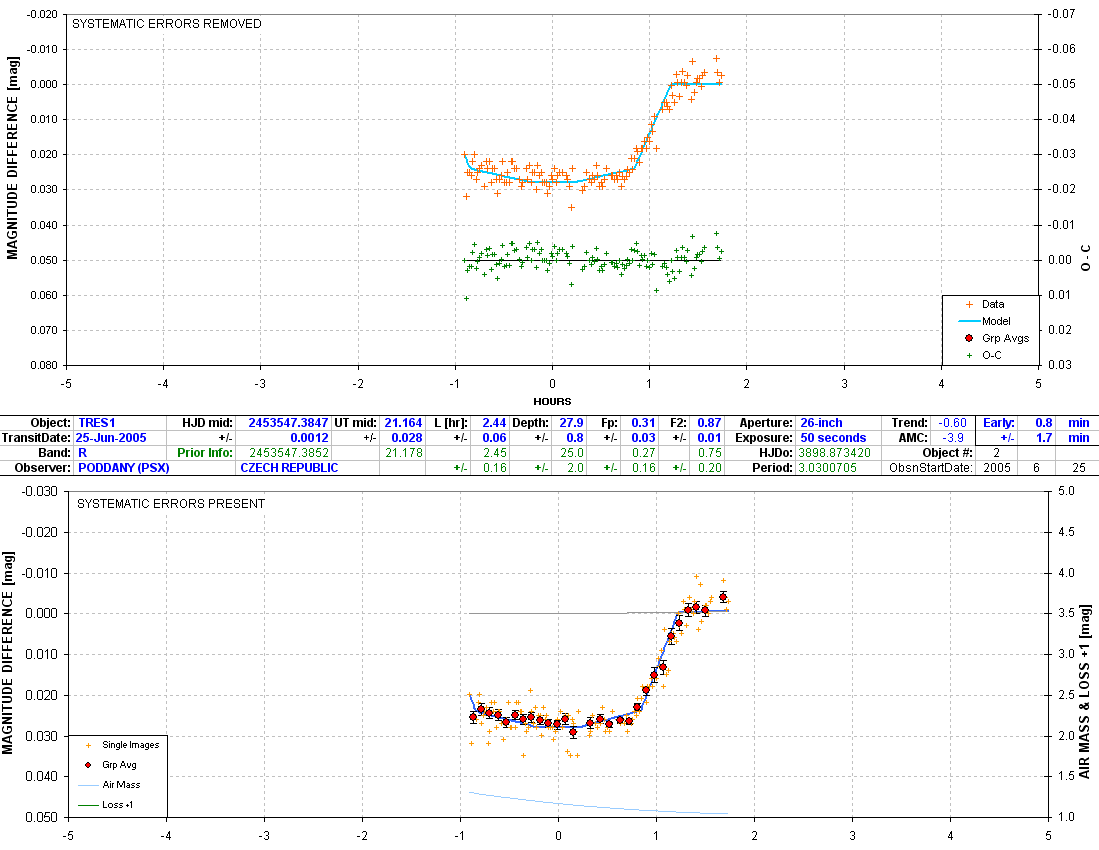Click the 'ObsnStartDate:' label cell
This screenshot has width=1099, height=850.
pos(931,467)
